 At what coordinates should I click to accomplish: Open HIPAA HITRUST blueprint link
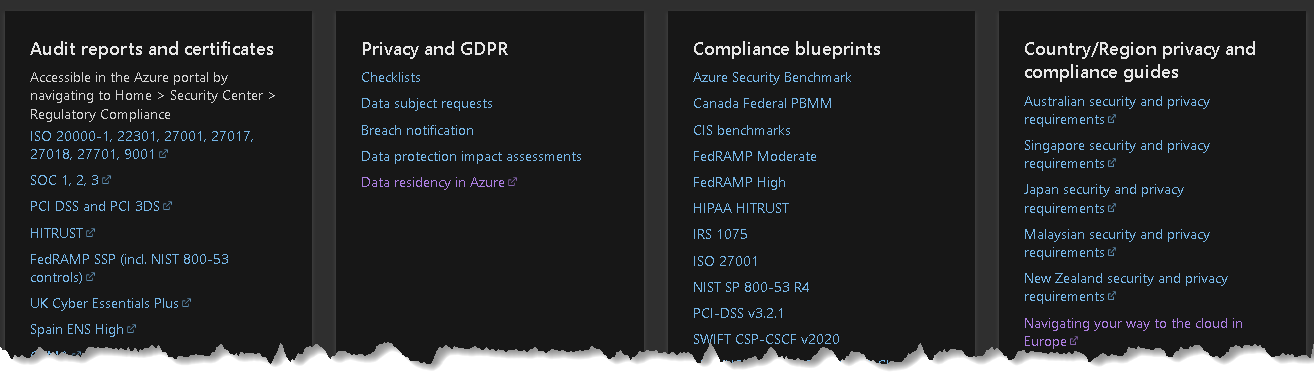click(x=741, y=208)
